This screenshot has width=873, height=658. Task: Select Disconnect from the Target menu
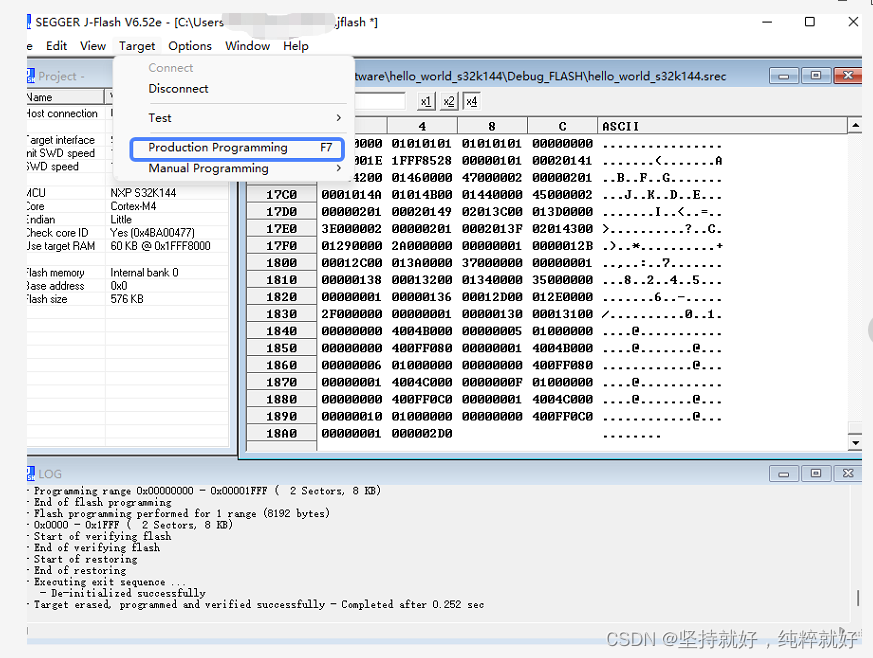[178, 89]
